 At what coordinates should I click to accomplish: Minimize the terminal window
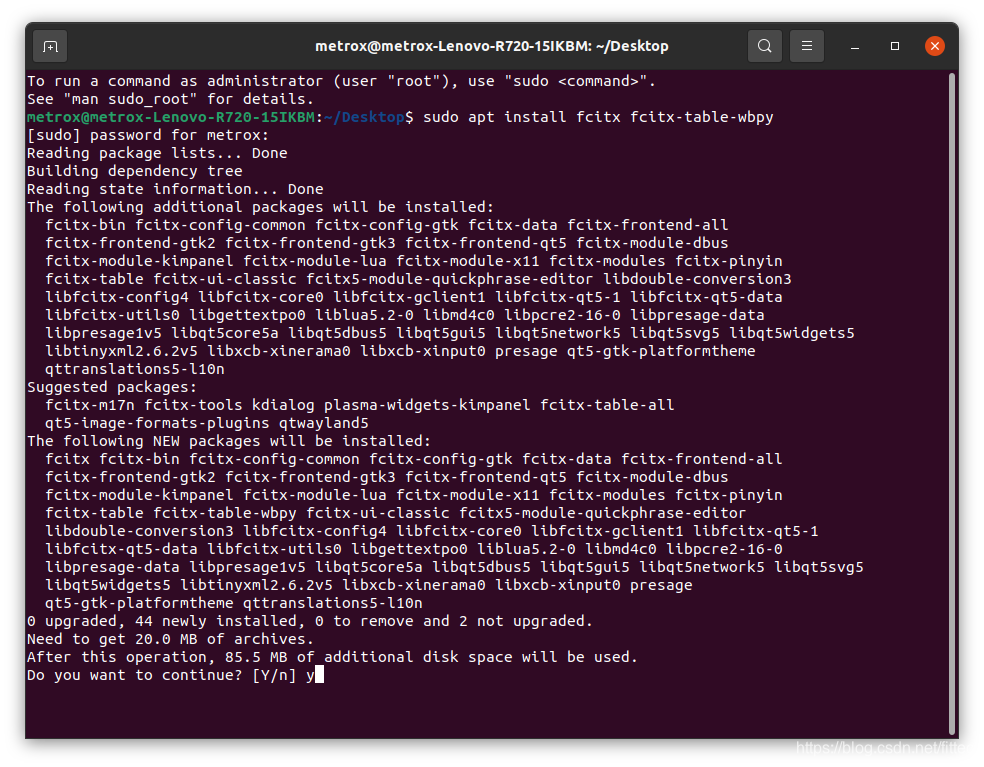click(x=855, y=46)
